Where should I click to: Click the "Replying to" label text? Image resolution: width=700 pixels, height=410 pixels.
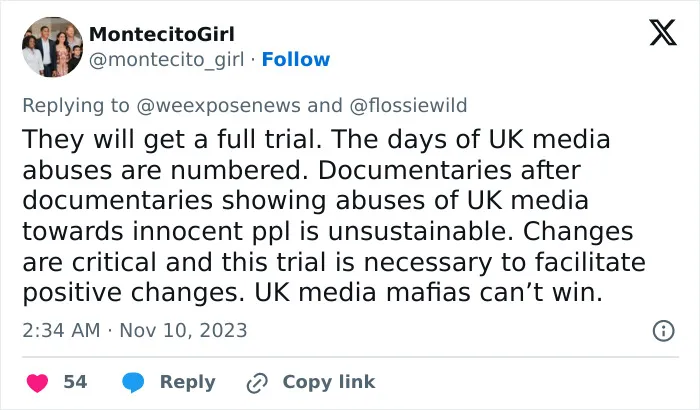point(76,106)
